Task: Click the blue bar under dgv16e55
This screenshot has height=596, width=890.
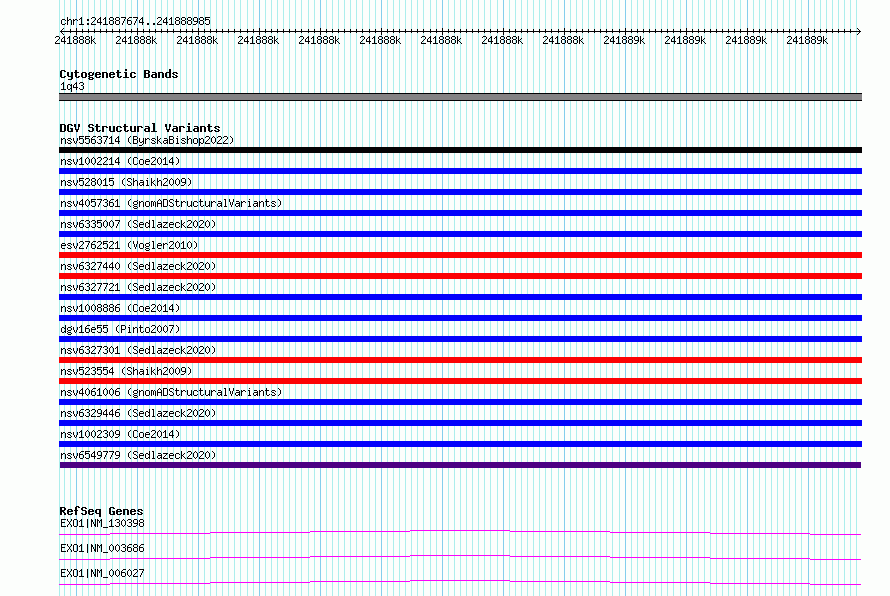Action: click(x=460, y=339)
